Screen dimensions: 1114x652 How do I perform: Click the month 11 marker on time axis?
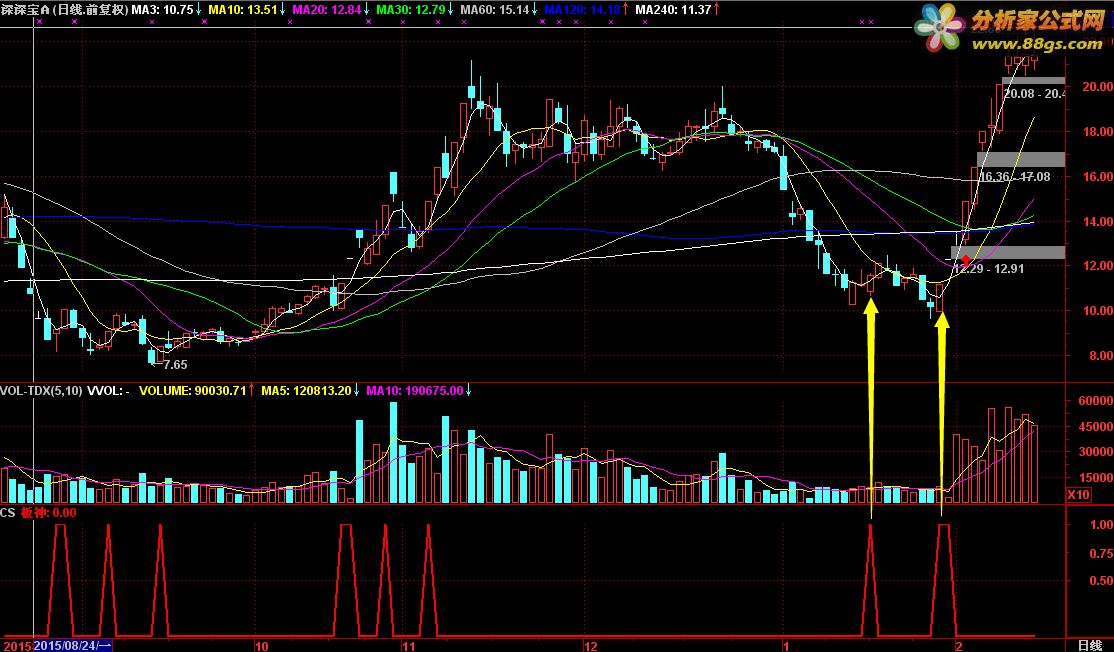pyautogui.click(x=409, y=646)
